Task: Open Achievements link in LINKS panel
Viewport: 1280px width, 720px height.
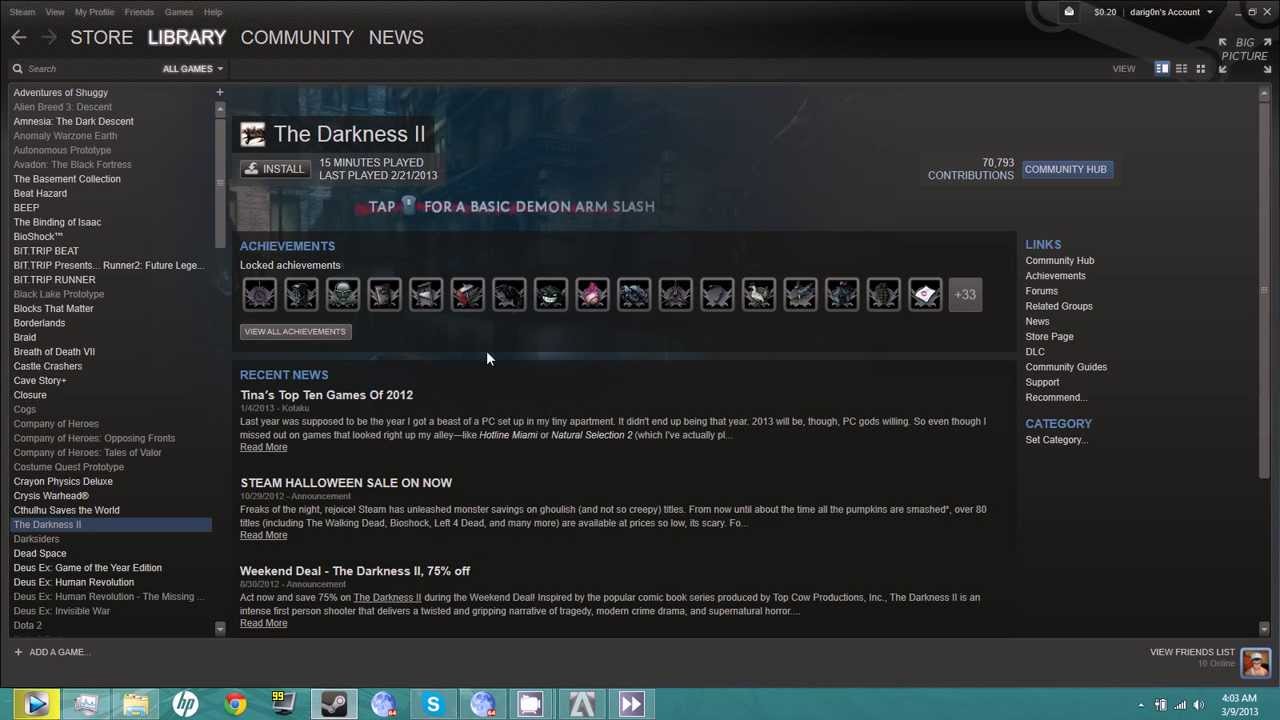Action: click(1055, 276)
